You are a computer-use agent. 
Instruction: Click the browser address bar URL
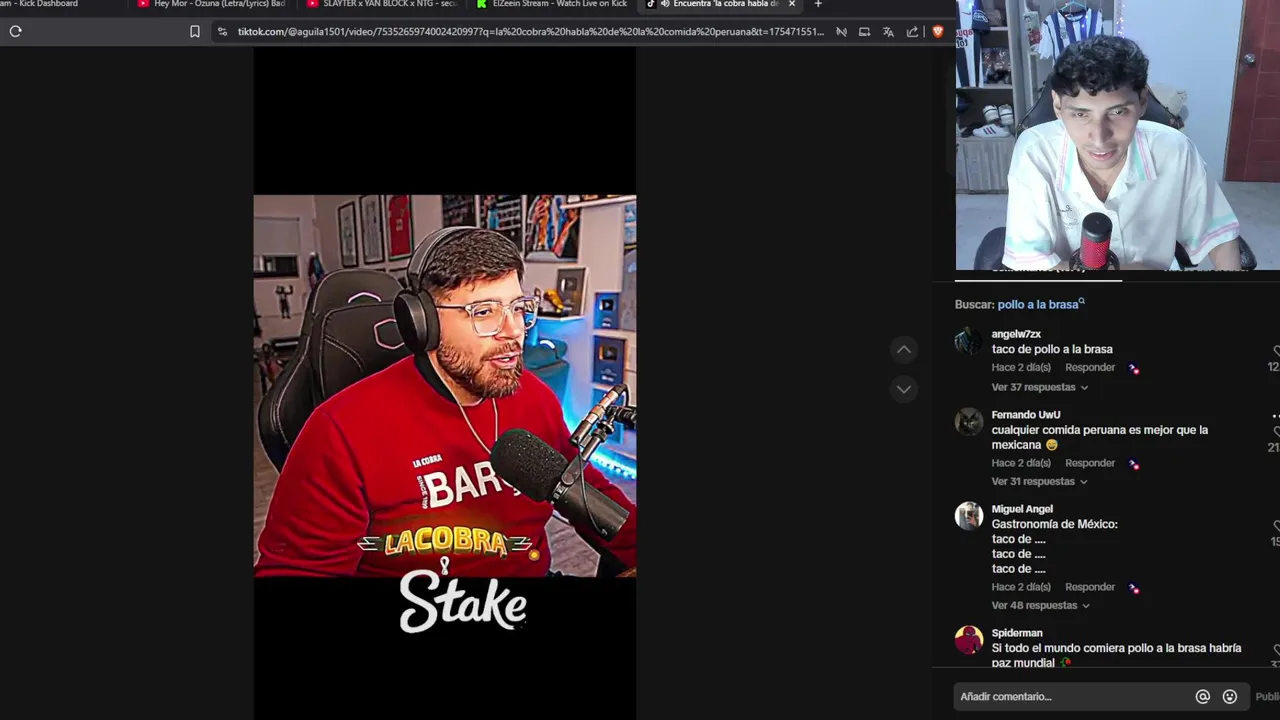click(530, 31)
